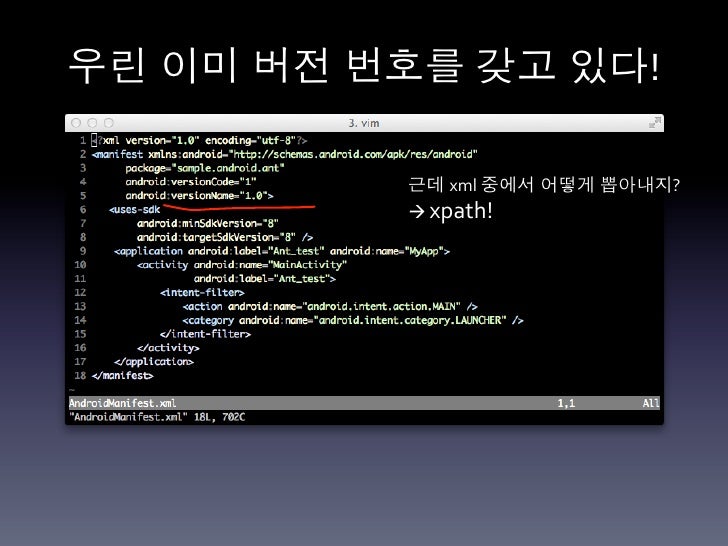Click the slide title '우린 이미 버전 번호를 갖고 있다!'
This screenshot has width=728, height=546.
tap(364, 65)
